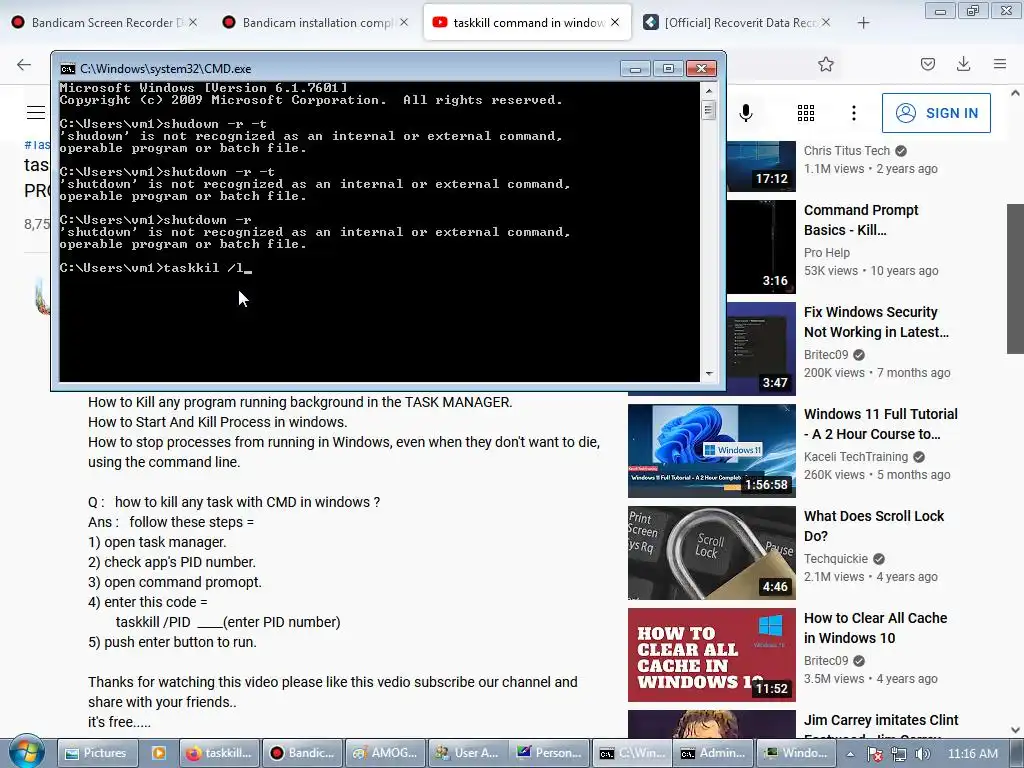Screen dimensions: 1024x768
Task: Click the volume speaker tray icon
Action: click(x=922, y=754)
